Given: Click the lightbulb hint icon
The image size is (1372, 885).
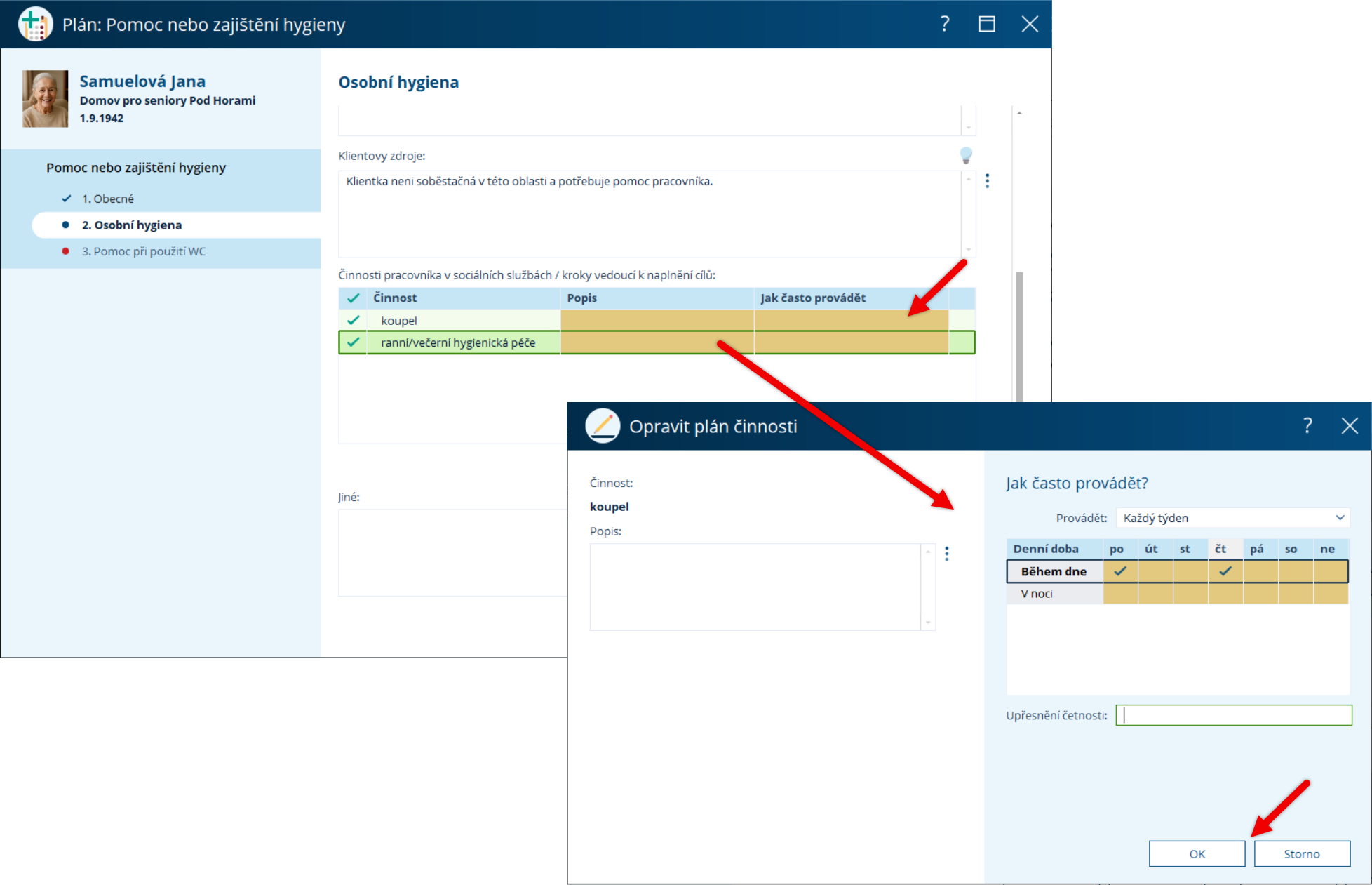Looking at the screenshot, I should point(966,155).
